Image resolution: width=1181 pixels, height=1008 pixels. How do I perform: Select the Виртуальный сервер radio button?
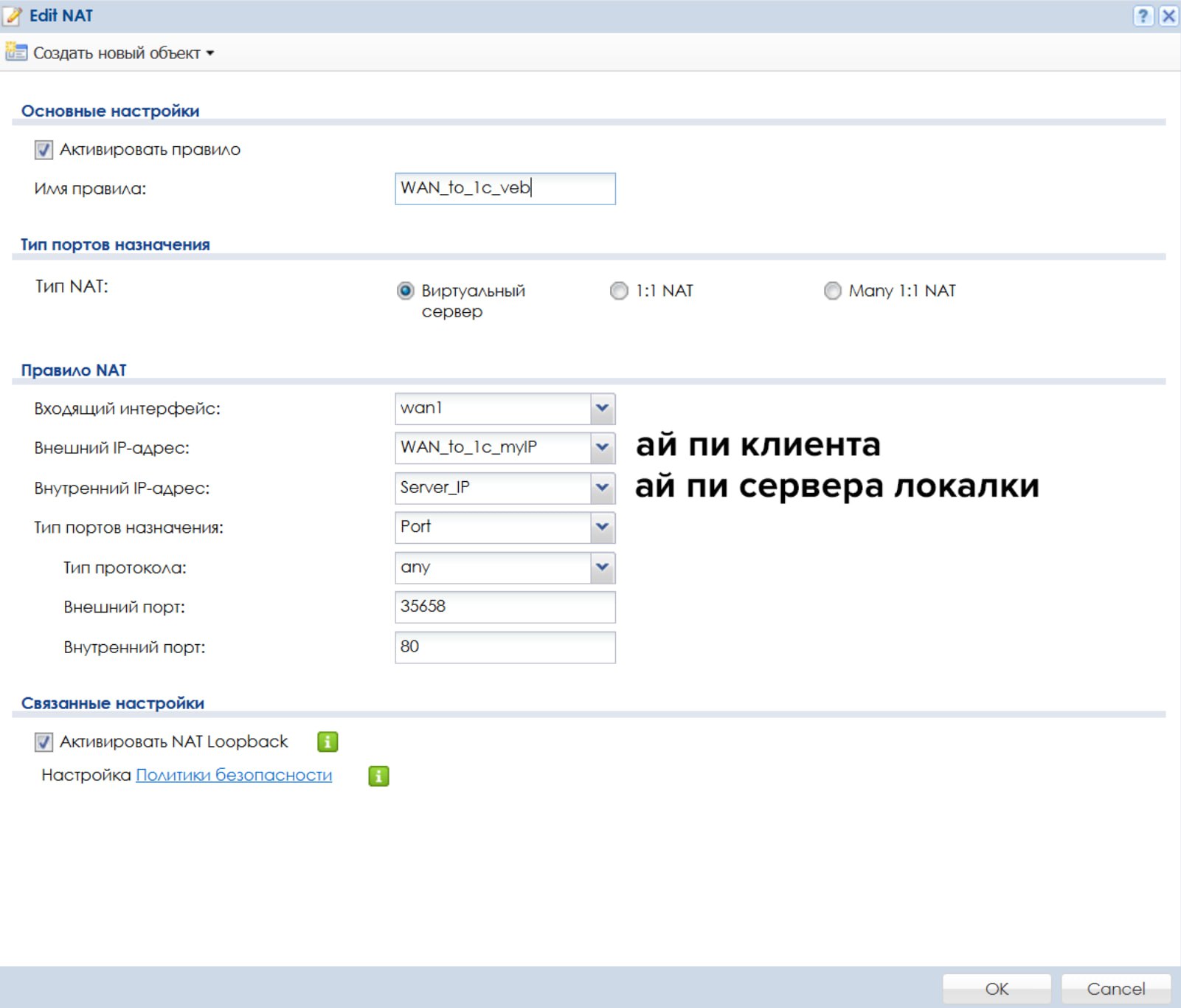pos(405,291)
